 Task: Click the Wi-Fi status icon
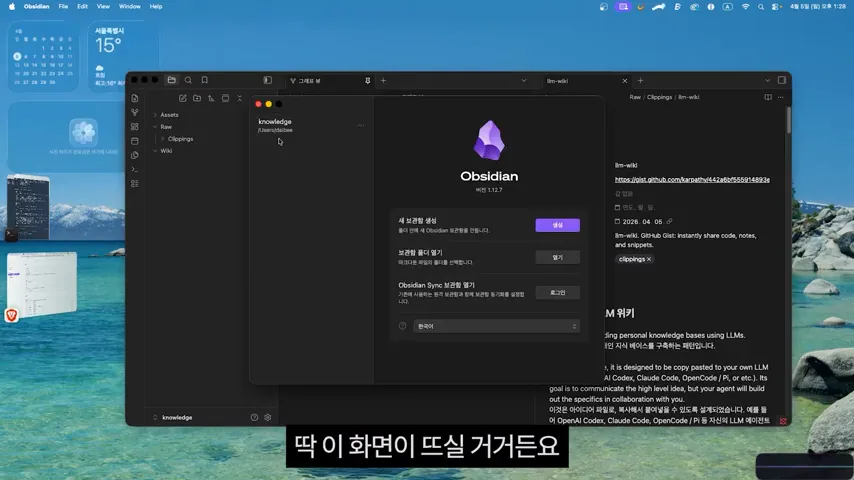pos(746,7)
